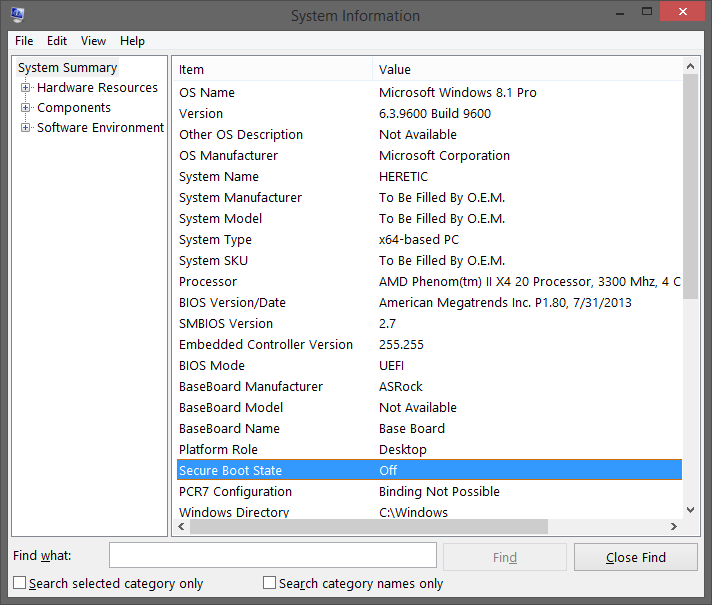Select the OS Name row

tap(429, 93)
